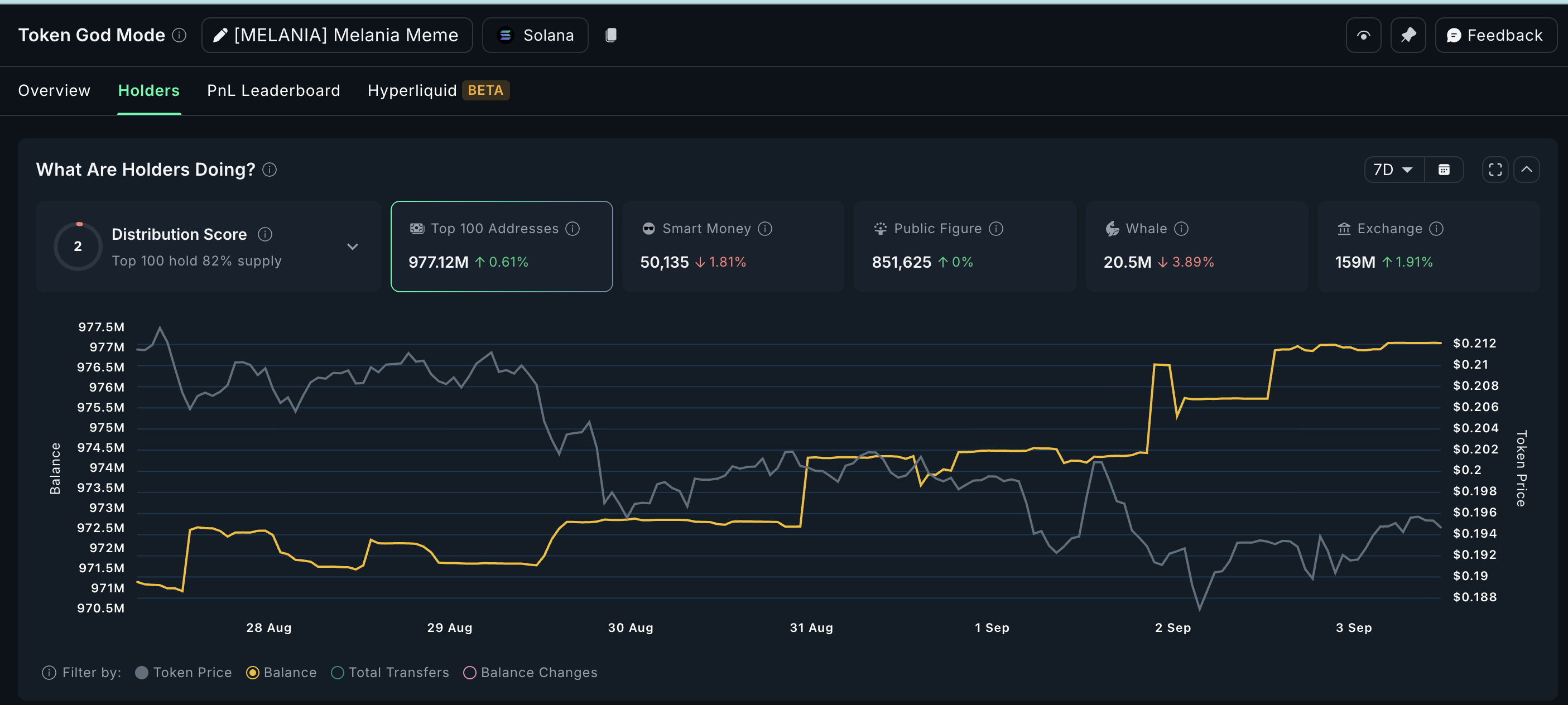Expand the Distribution Score chevron

tap(353, 247)
